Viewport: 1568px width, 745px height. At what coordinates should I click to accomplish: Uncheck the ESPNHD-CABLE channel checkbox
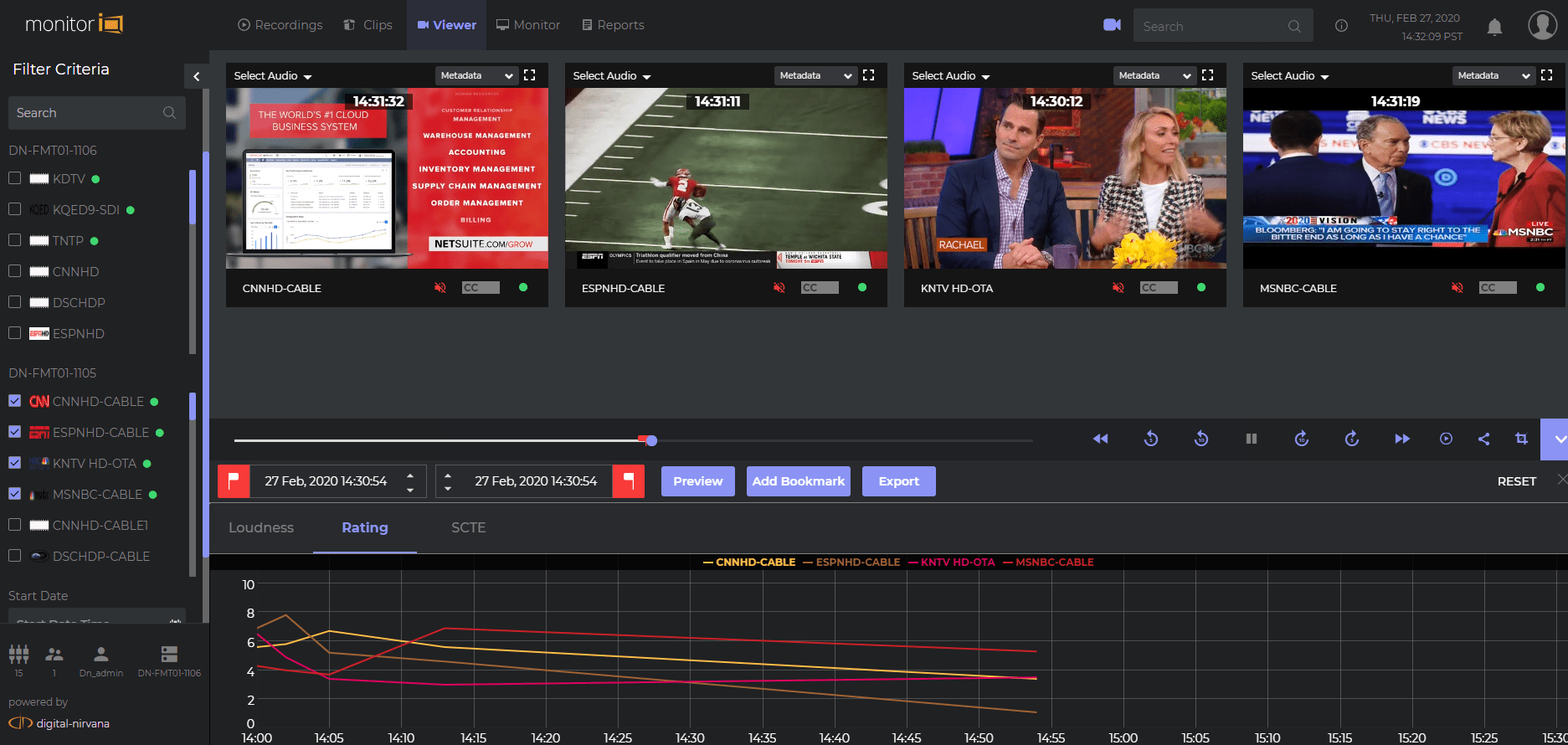pos(14,432)
